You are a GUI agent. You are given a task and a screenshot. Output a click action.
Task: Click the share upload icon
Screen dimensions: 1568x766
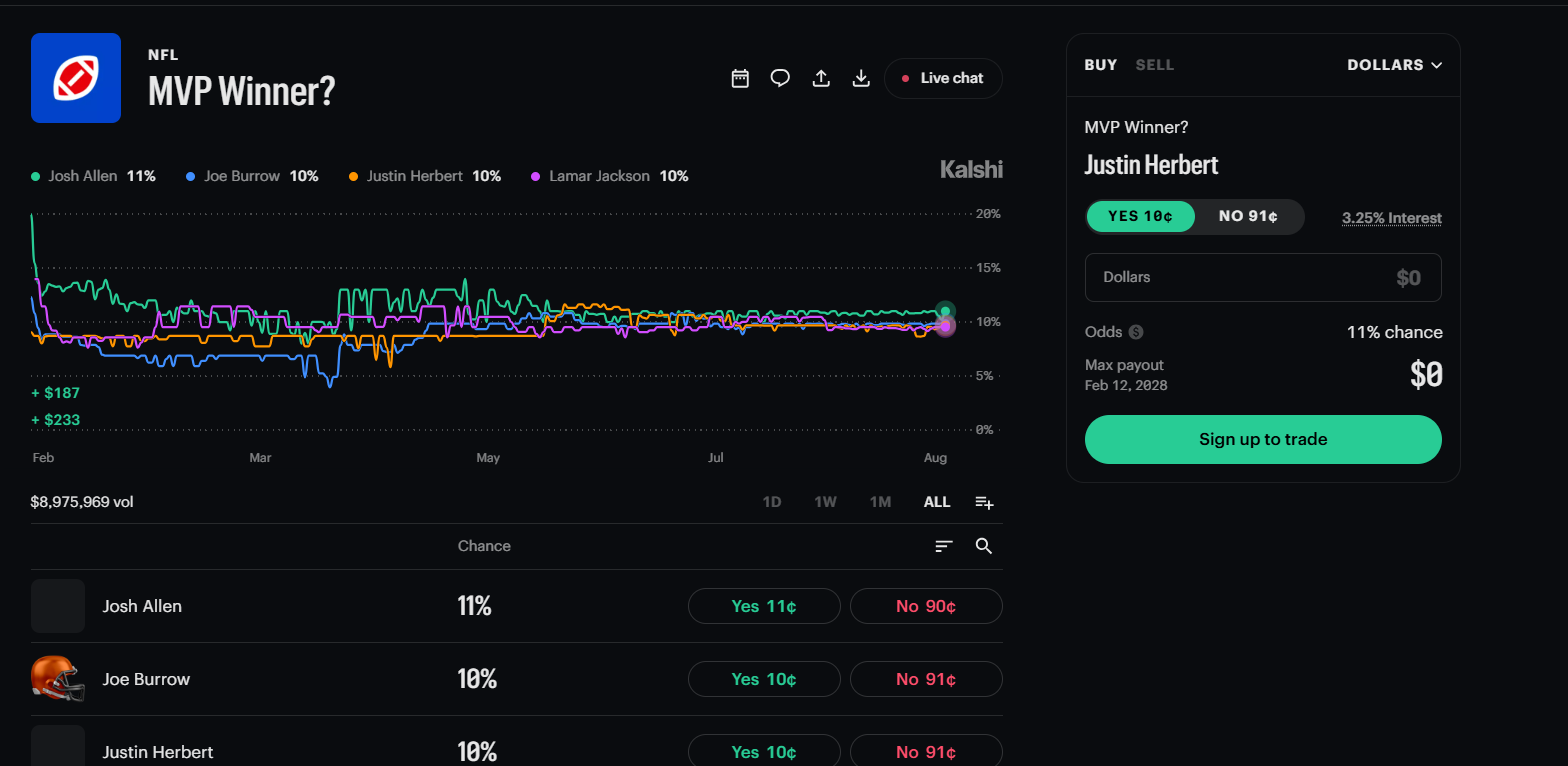point(821,78)
